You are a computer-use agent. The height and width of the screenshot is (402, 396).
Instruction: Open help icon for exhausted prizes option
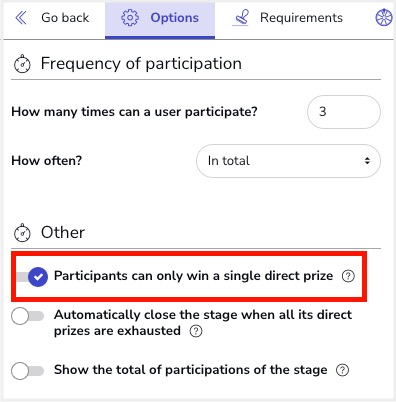point(196,331)
